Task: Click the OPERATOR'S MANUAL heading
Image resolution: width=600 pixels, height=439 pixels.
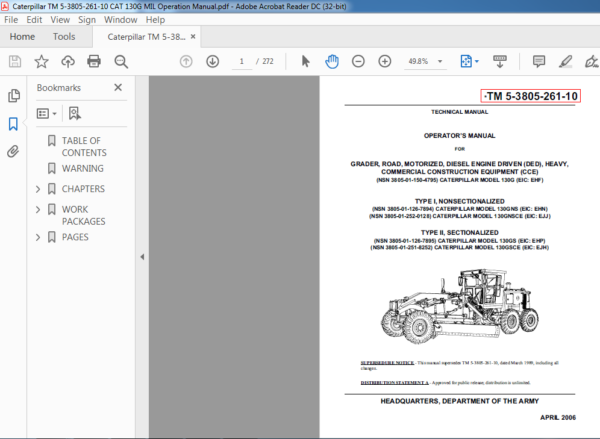Action: pyautogui.click(x=459, y=135)
